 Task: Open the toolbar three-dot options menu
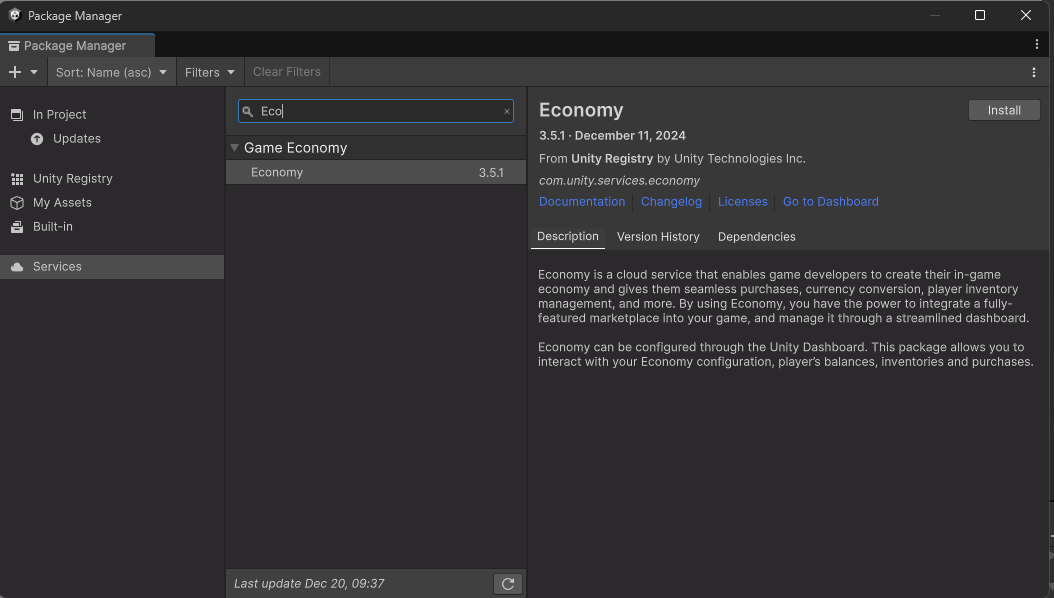[x=1034, y=72]
